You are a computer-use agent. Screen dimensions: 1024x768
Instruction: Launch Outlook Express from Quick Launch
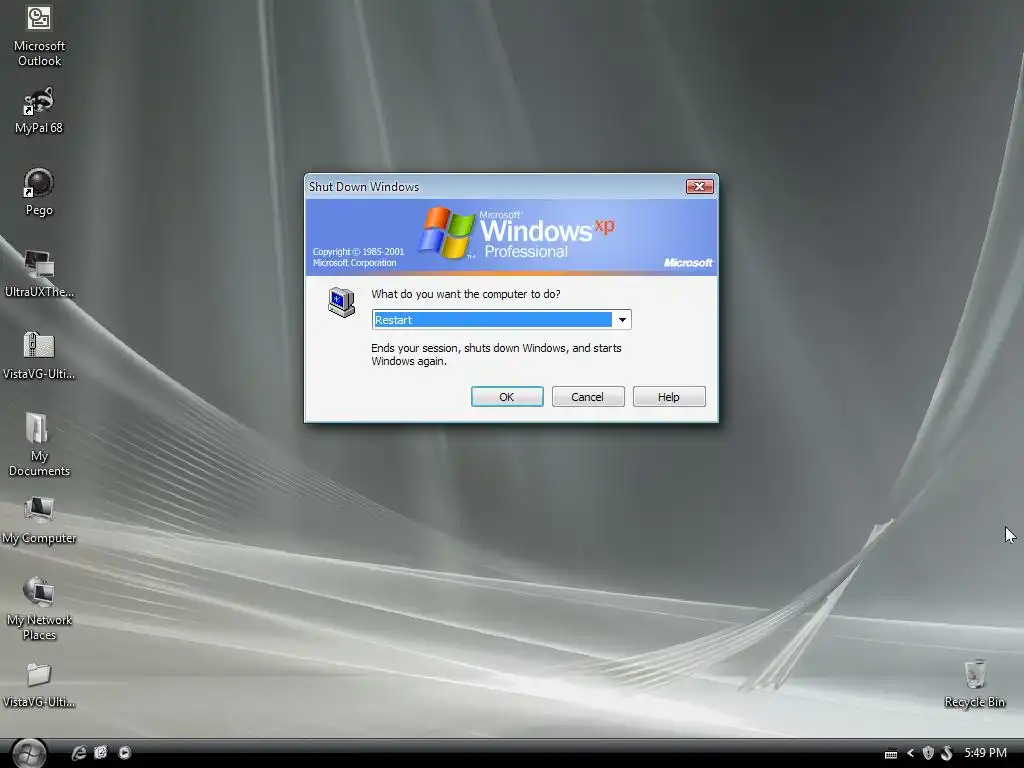[x=101, y=753]
